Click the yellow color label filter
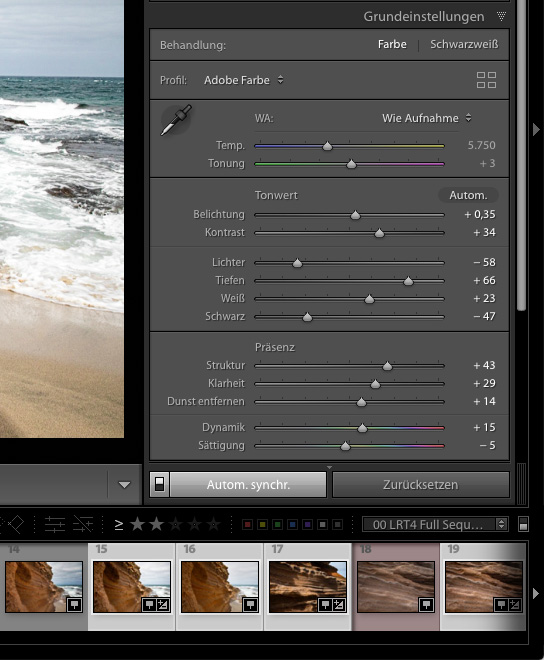This screenshot has height=660, width=544. 262,524
